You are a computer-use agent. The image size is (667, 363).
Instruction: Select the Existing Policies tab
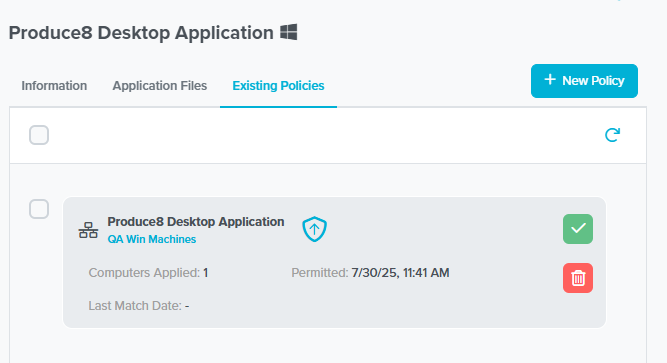click(278, 86)
